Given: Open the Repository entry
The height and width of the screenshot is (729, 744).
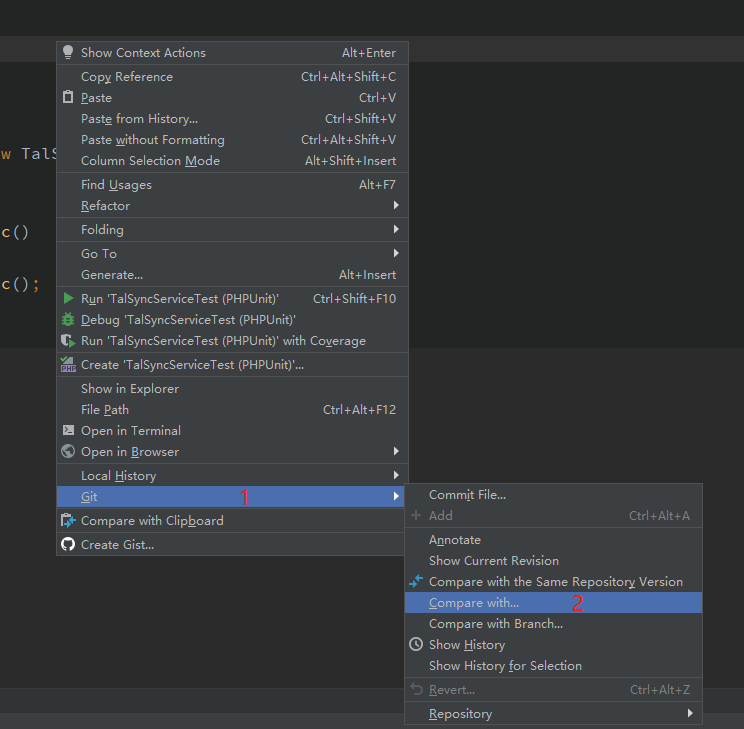Looking at the screenshot, I should [553, 713].
